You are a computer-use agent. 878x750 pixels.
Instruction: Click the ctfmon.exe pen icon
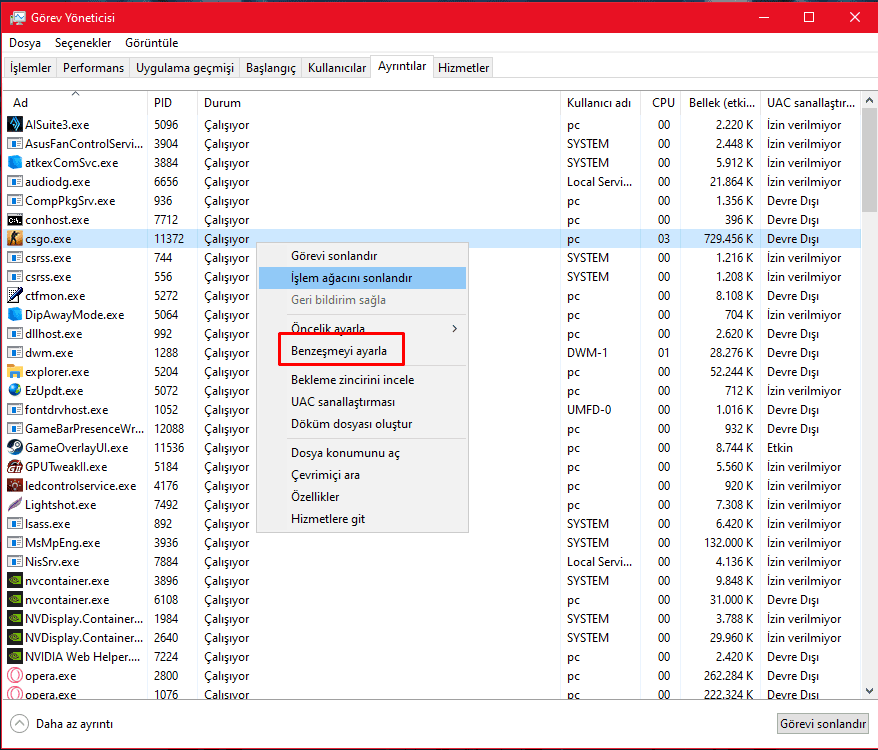tap(15, 296)
